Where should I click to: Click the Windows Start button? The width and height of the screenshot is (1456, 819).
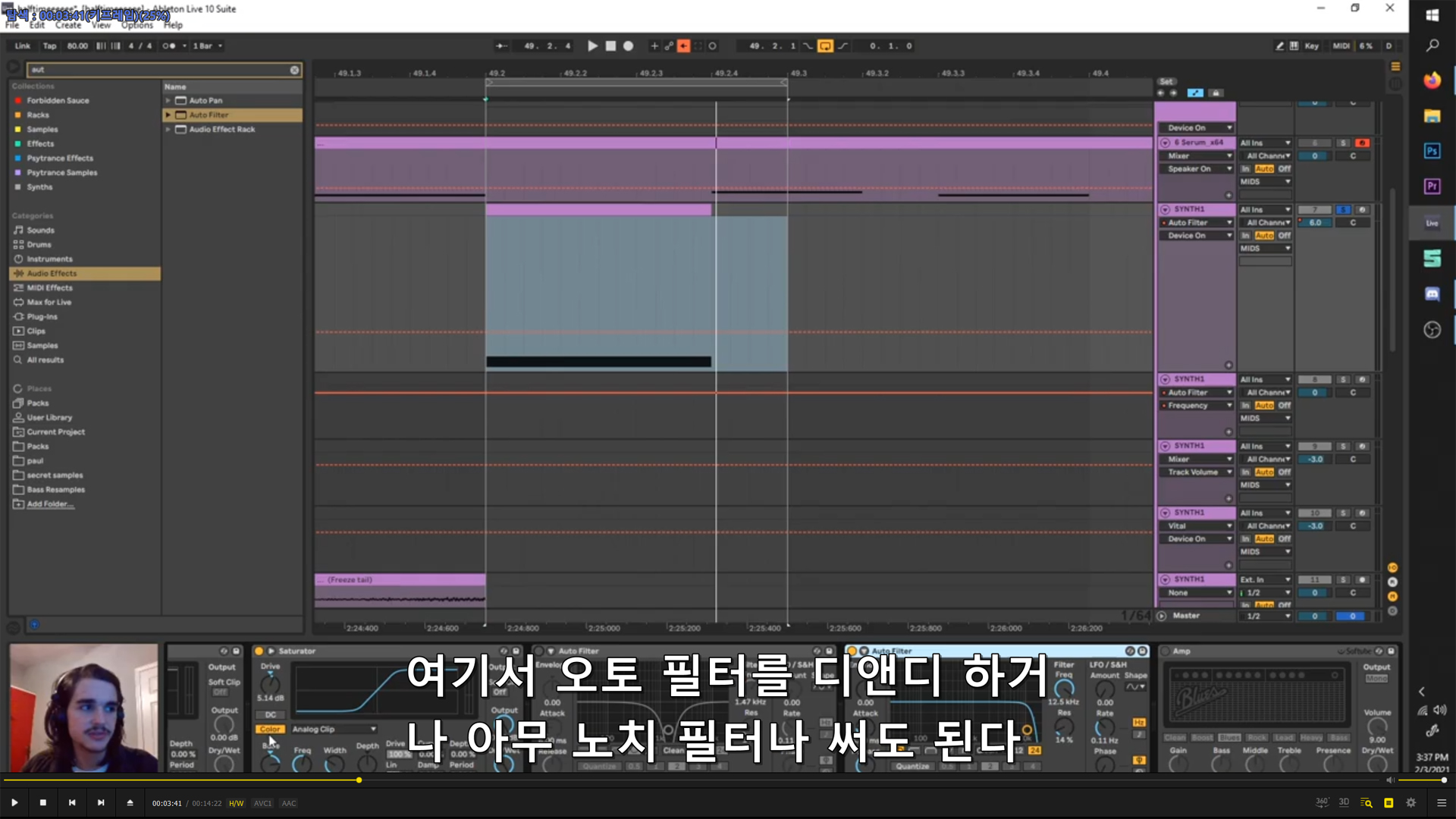1432,15
